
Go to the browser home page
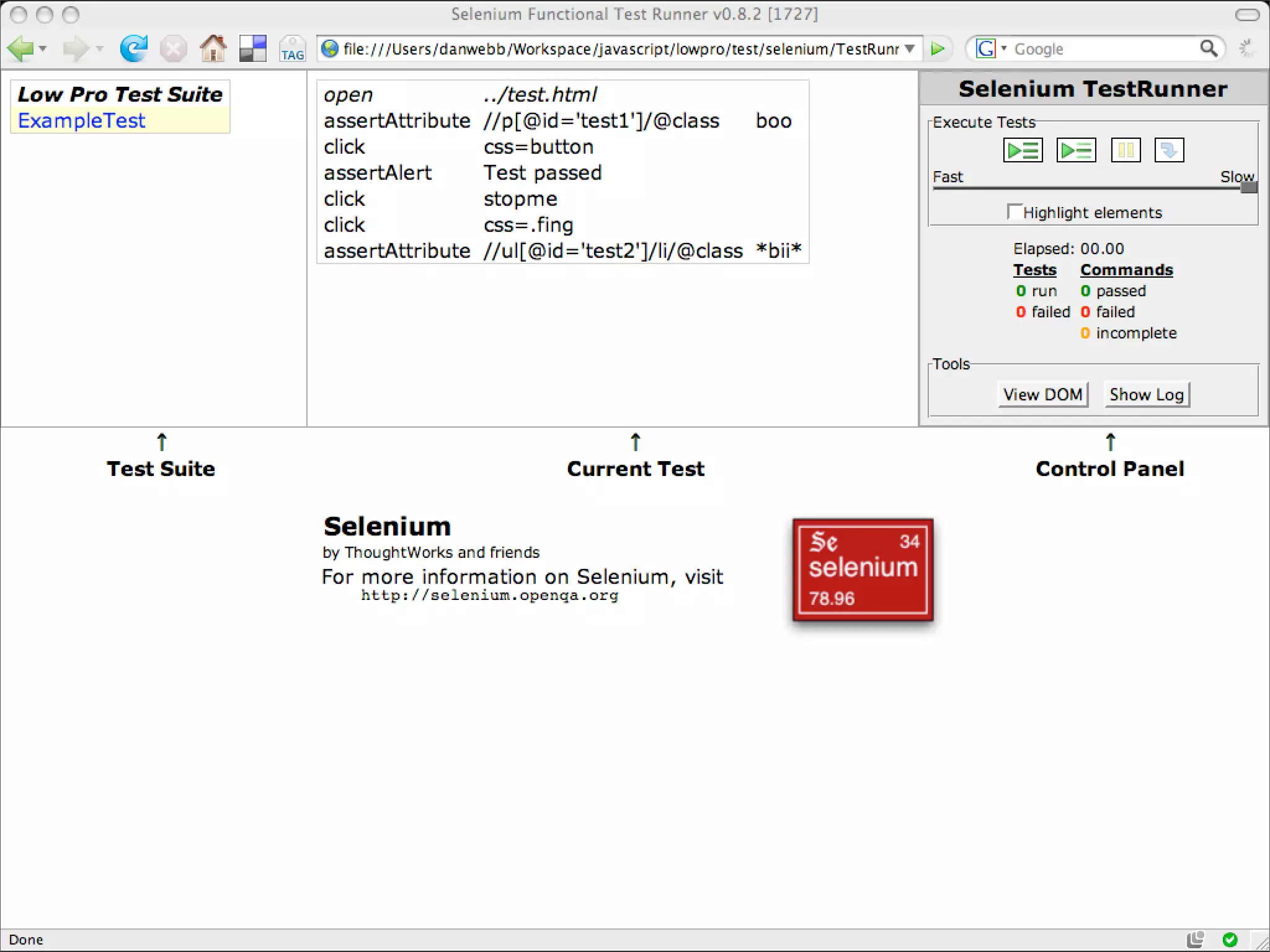pos(213,48)
